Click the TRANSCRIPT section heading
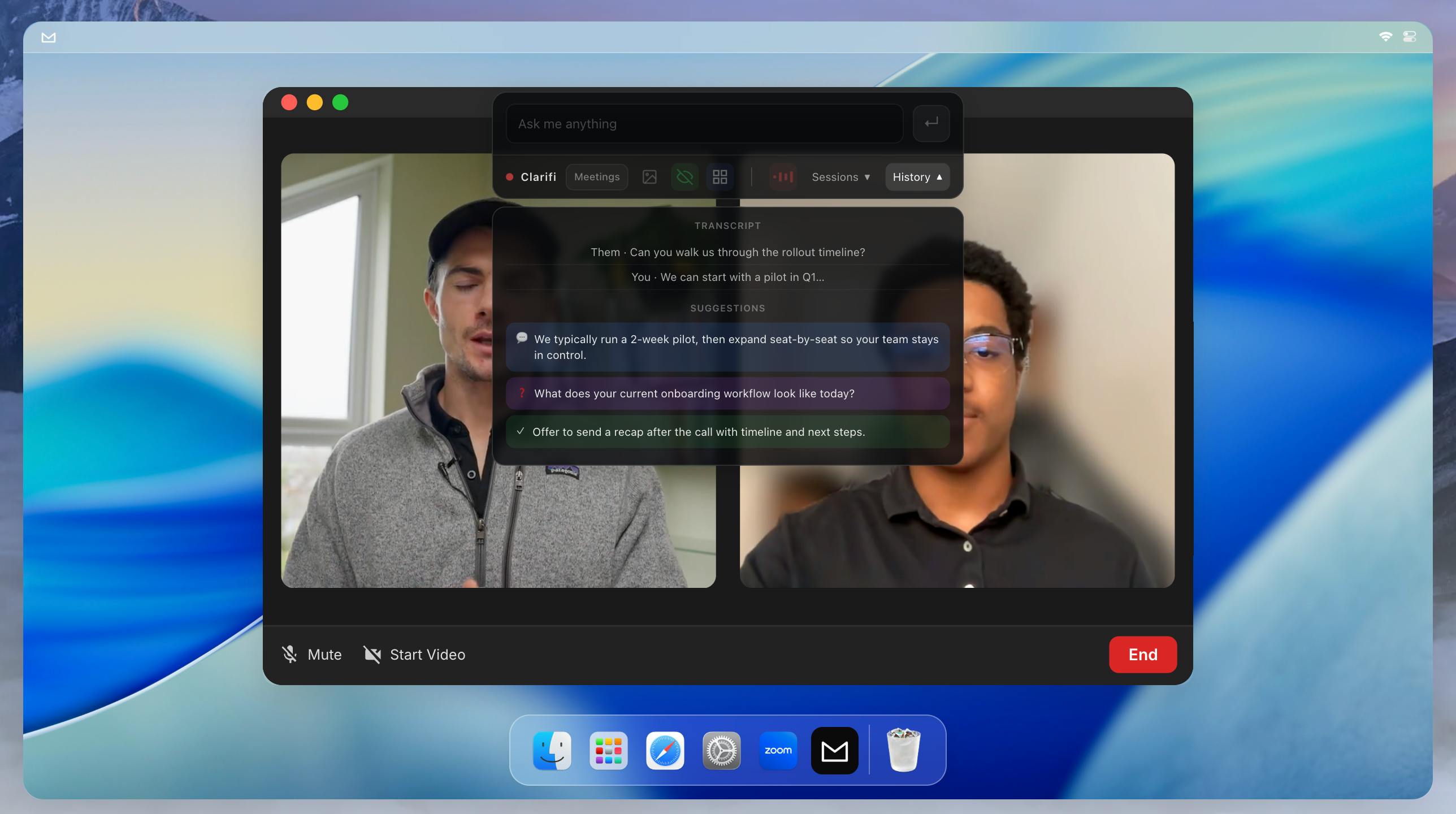 727,226
